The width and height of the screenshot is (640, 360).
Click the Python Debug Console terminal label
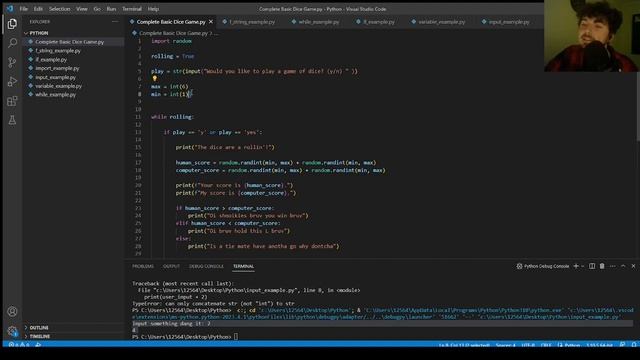click(542, 266)
